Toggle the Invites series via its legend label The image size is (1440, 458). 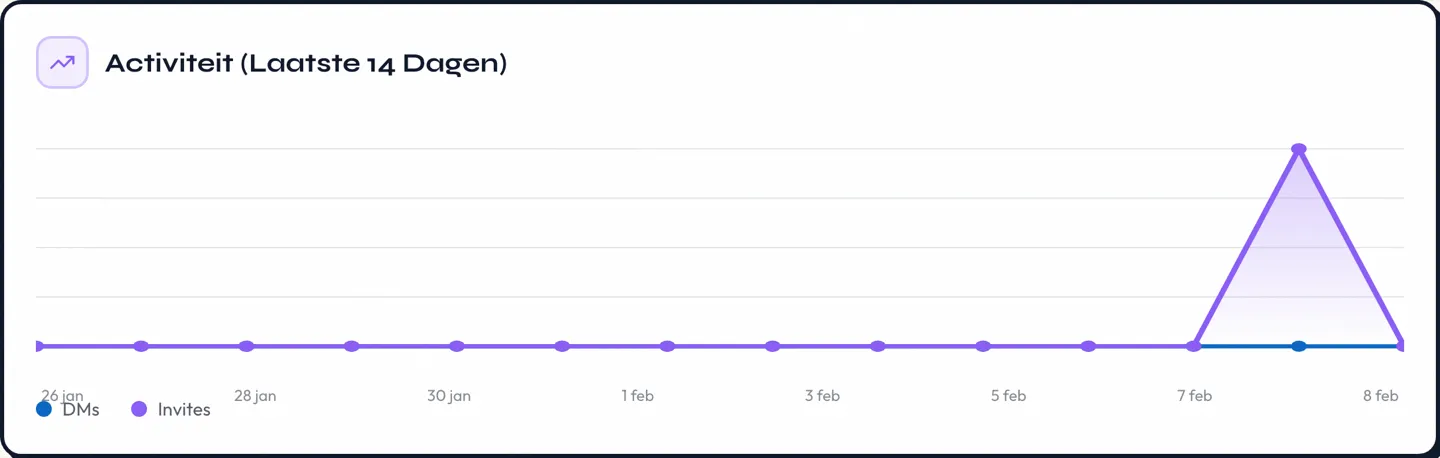click(x=184, y=409)
